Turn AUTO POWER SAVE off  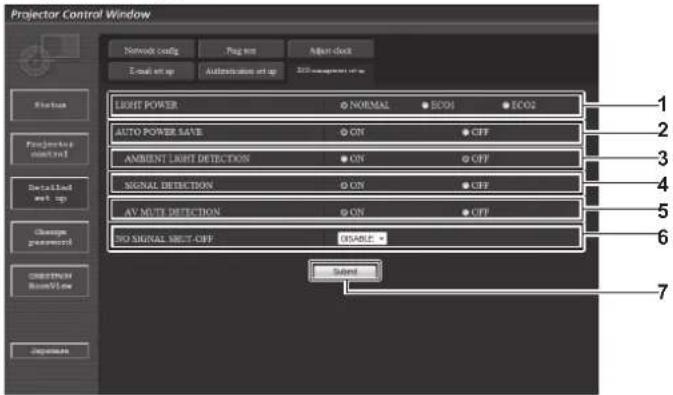point(465,132)
